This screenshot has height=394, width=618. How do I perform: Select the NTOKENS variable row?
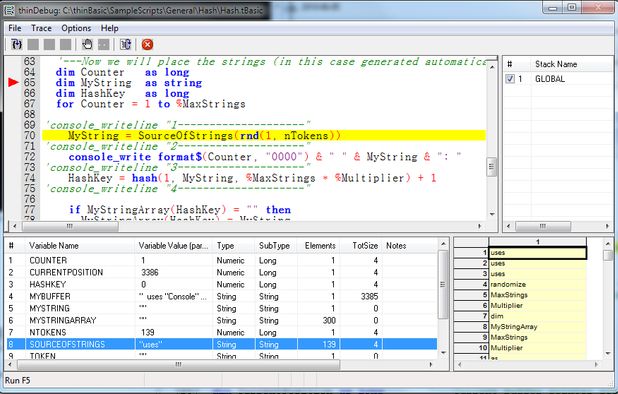point(222,333)
